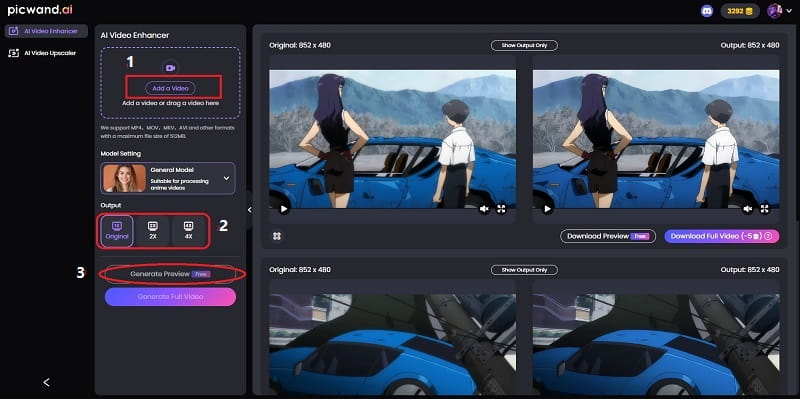Click Generate Full Video button
Image resolution: width=800 pixels, height=399 pixels.
click(170, 297)
